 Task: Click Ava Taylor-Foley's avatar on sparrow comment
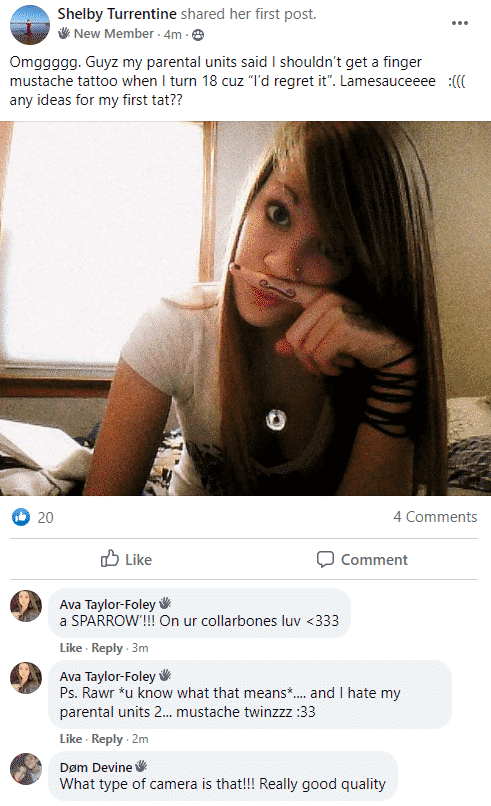coord(26,606)
